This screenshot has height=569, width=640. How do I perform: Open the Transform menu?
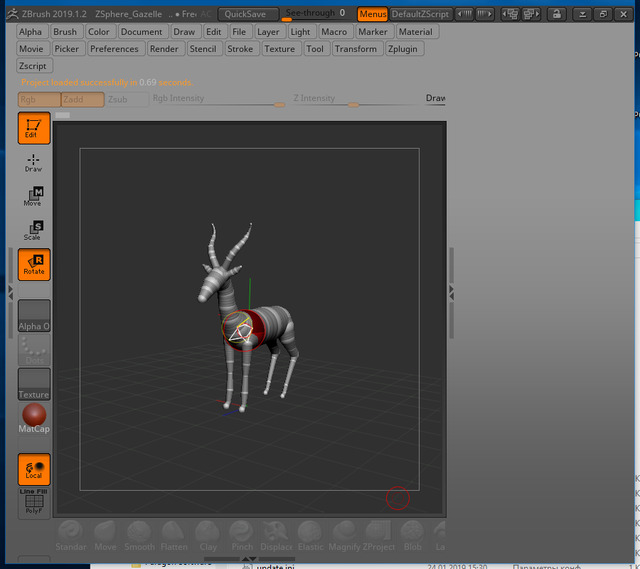[x=356, y=48]
